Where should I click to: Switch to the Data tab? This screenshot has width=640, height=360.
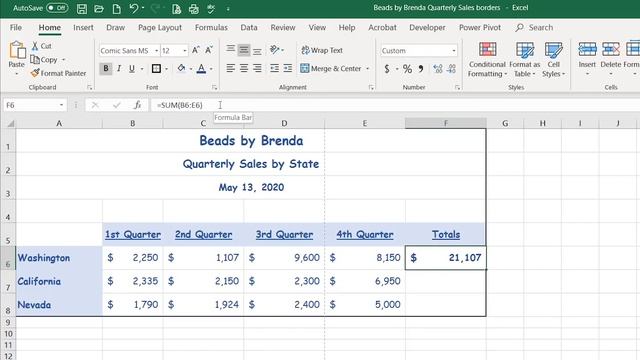249,27
